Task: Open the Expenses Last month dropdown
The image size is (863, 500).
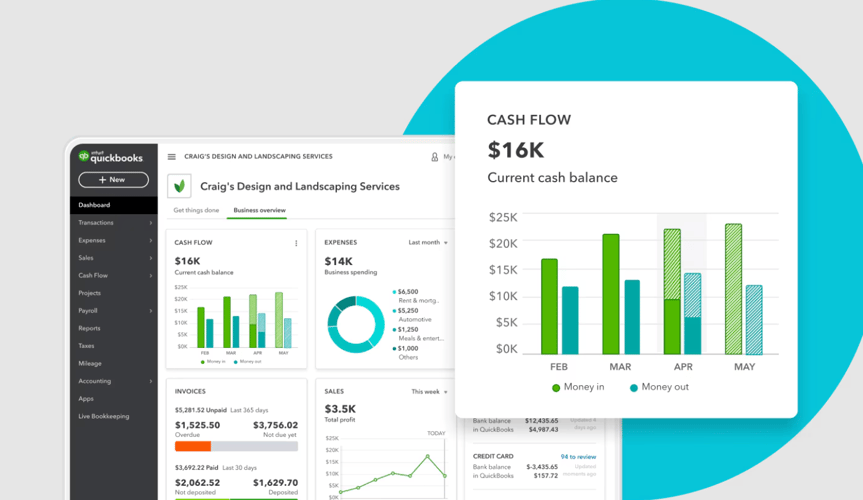Action: [428, 242]
